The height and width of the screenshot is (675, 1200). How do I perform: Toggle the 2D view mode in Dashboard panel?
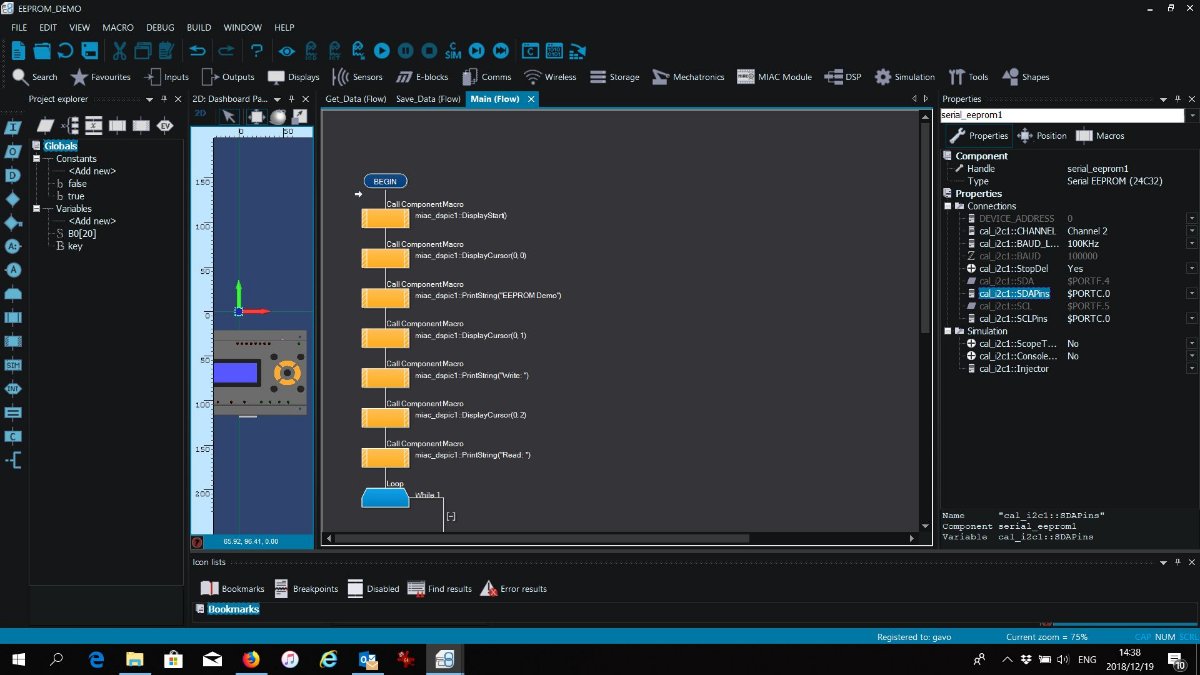point(200,115)
